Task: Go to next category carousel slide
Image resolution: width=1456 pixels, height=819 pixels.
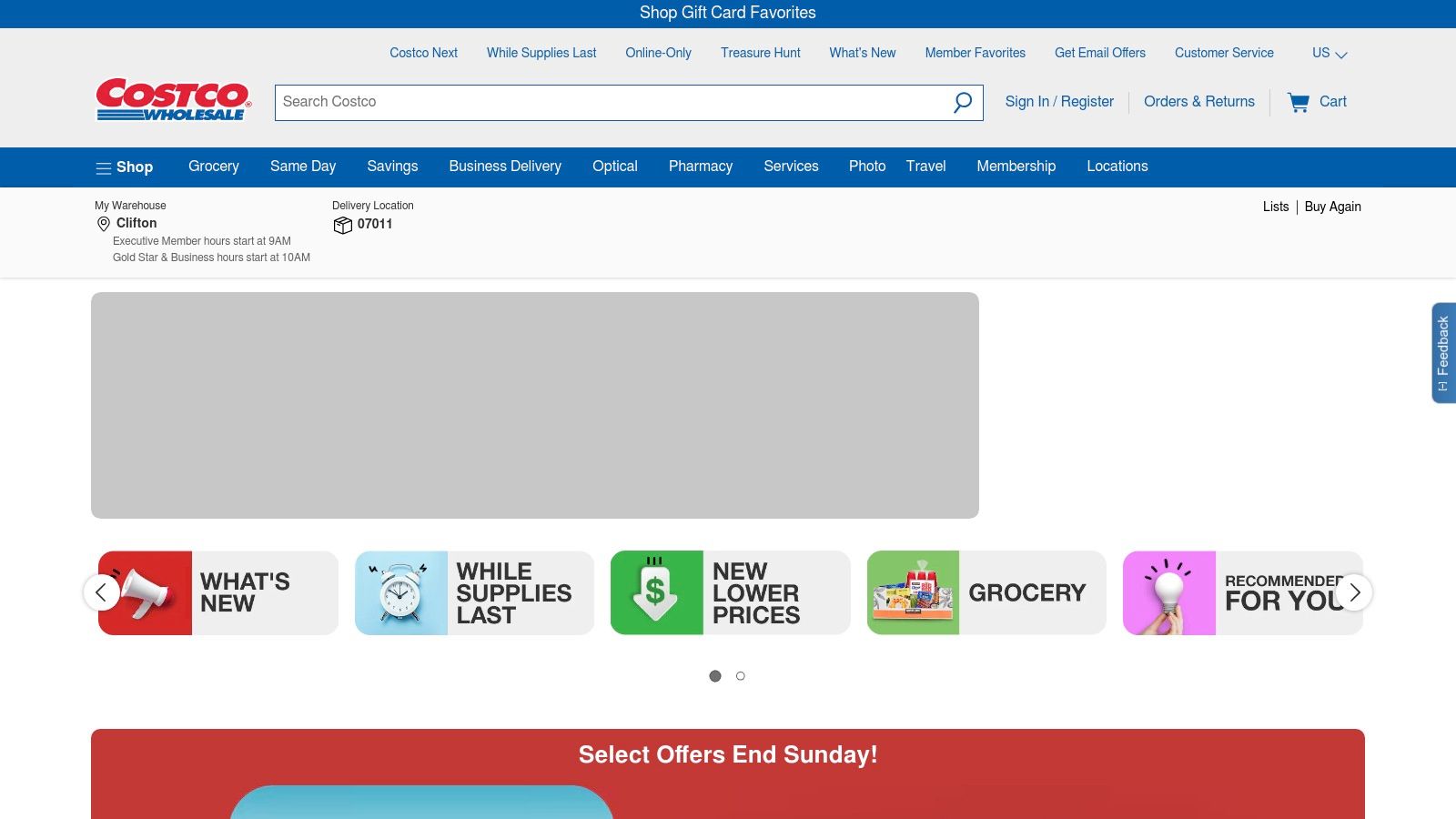Action: coord(1354,592)
